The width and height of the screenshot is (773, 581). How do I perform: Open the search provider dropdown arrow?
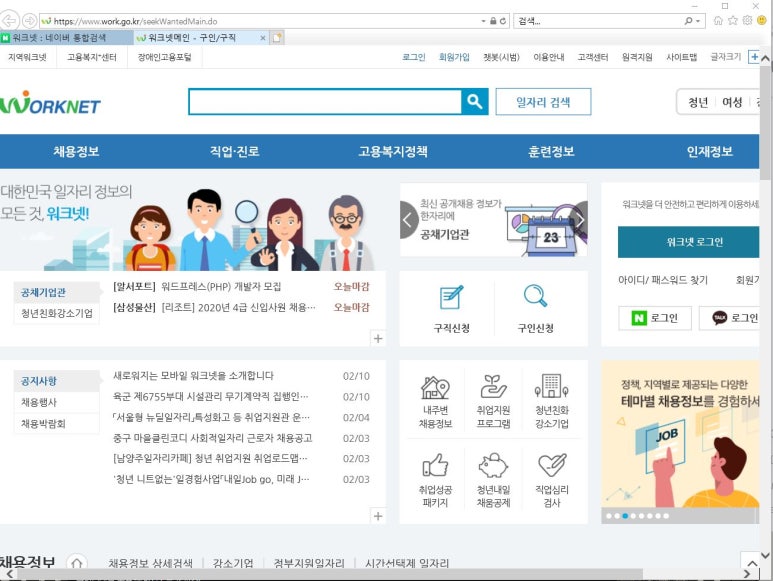point(698,21)
